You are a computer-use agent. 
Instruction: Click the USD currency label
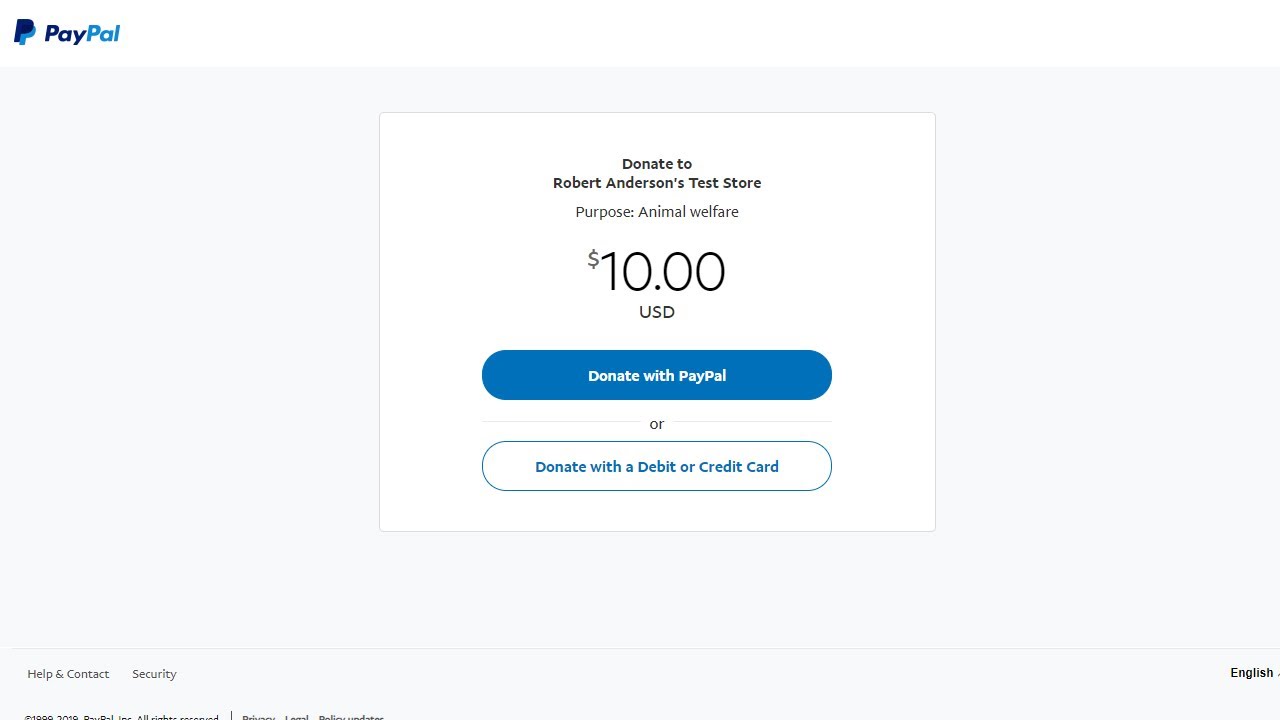[657, 312]
